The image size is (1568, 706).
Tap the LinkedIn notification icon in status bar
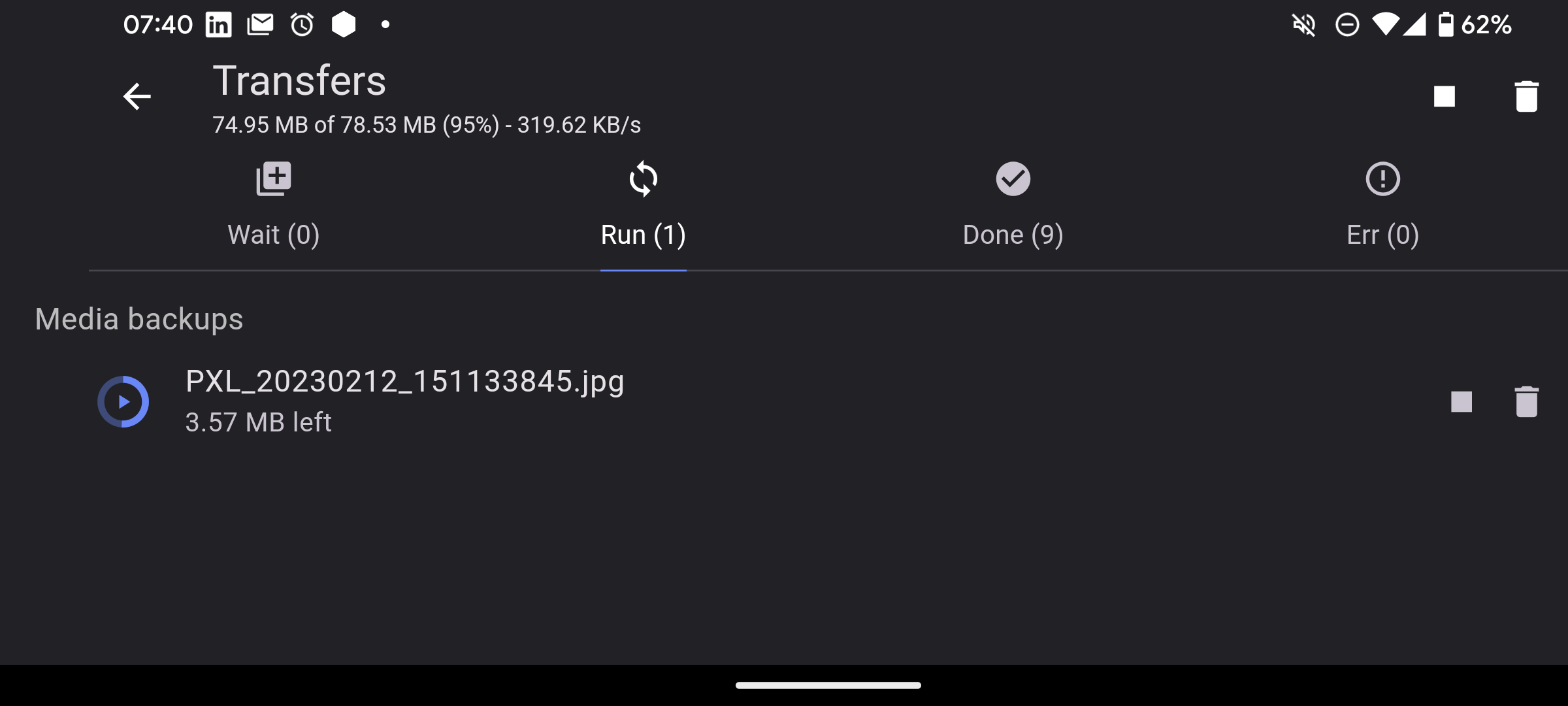218,25
